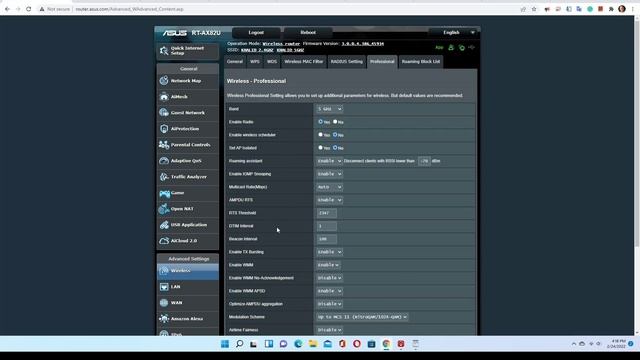
Task: Open the Open NAT sidebar icon
Action: [164, 209]
